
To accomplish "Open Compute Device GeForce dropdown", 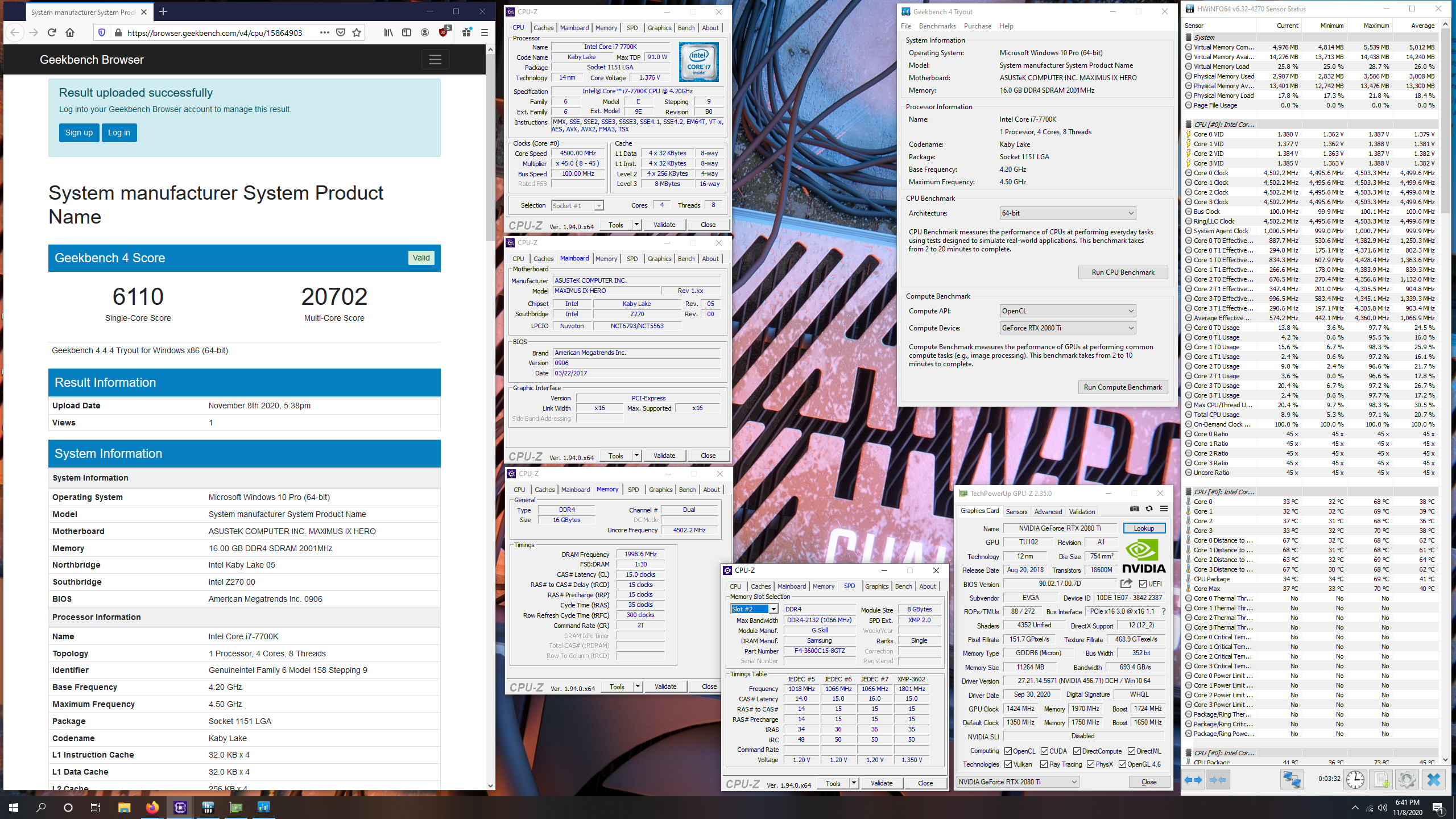I will pos(1068,328).
